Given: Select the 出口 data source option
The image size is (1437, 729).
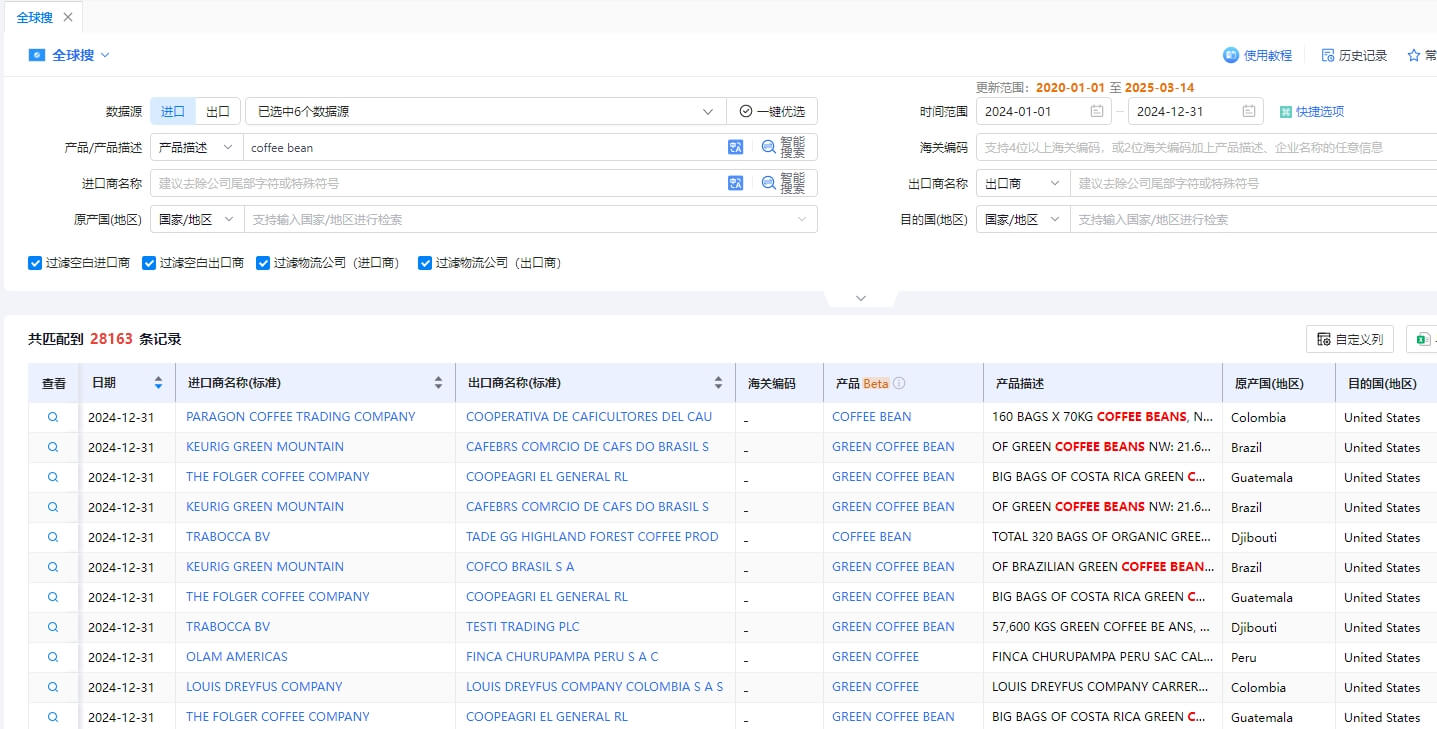Looking at the screenshot, I should point(218,111).
